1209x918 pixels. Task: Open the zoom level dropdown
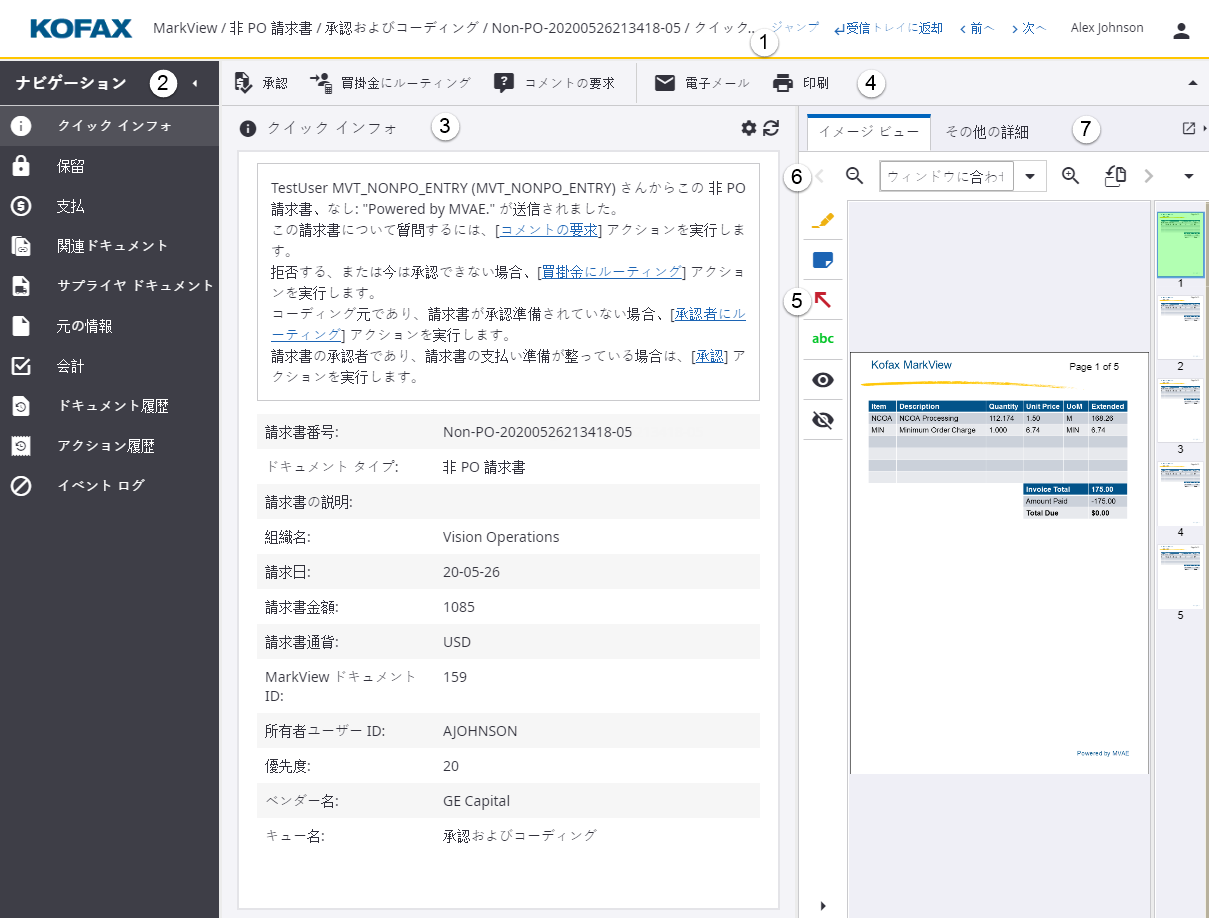tap(1031, 174)
